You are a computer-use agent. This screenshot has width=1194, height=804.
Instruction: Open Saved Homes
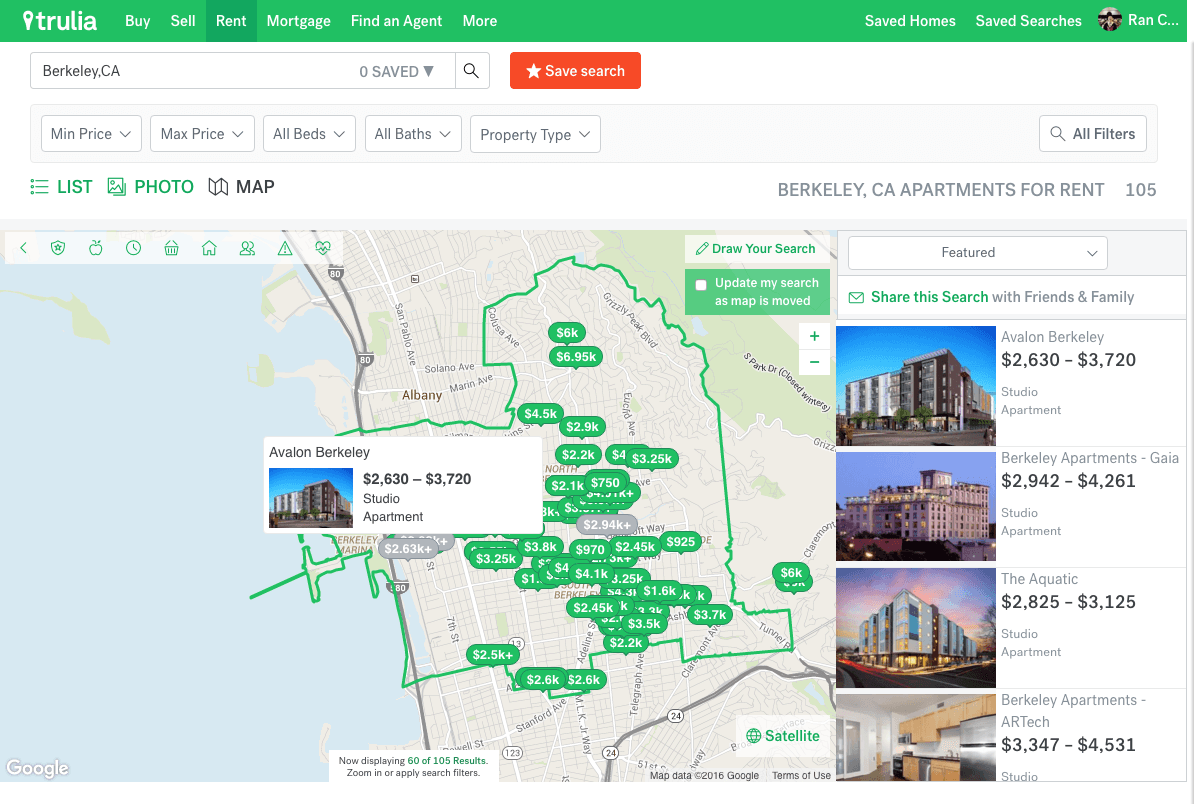pos(910,21)
